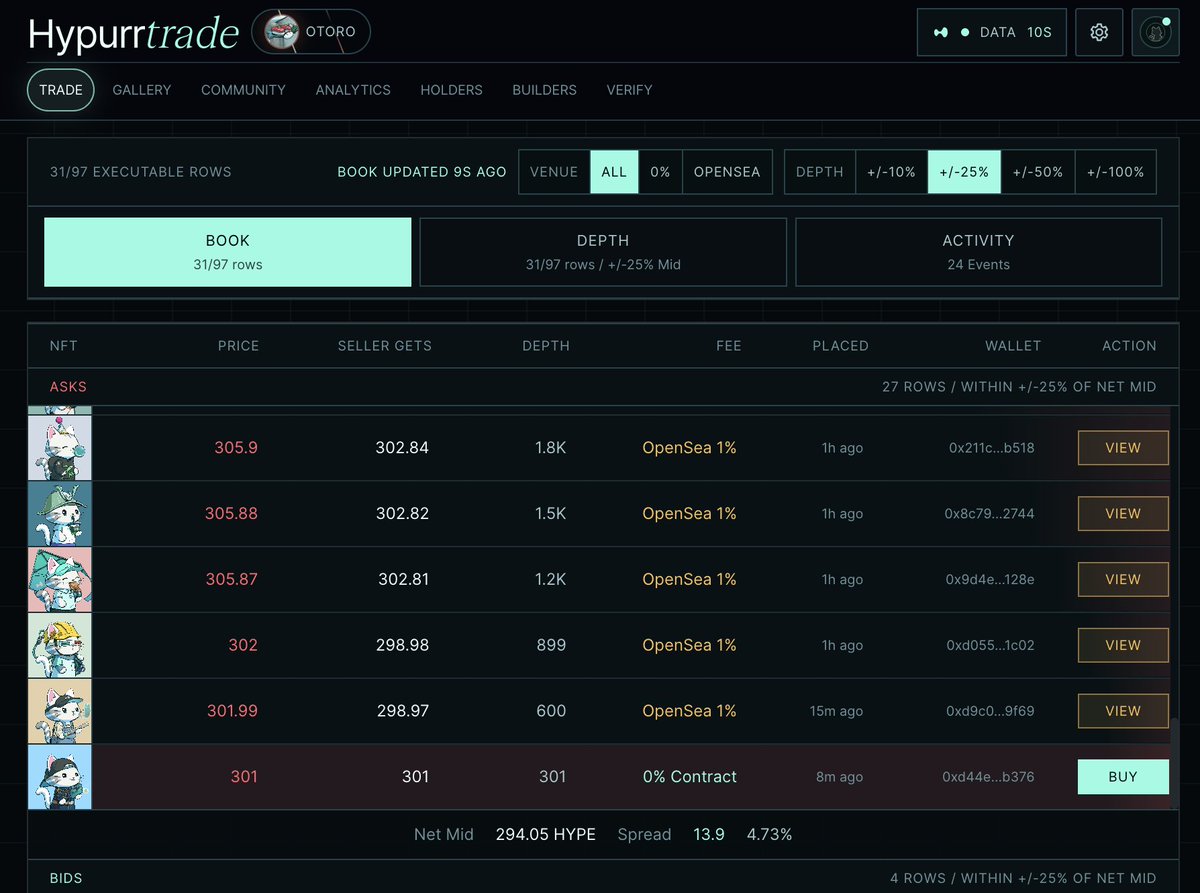Open the NFT thumbnail priced 305.9

coord(60,448)
